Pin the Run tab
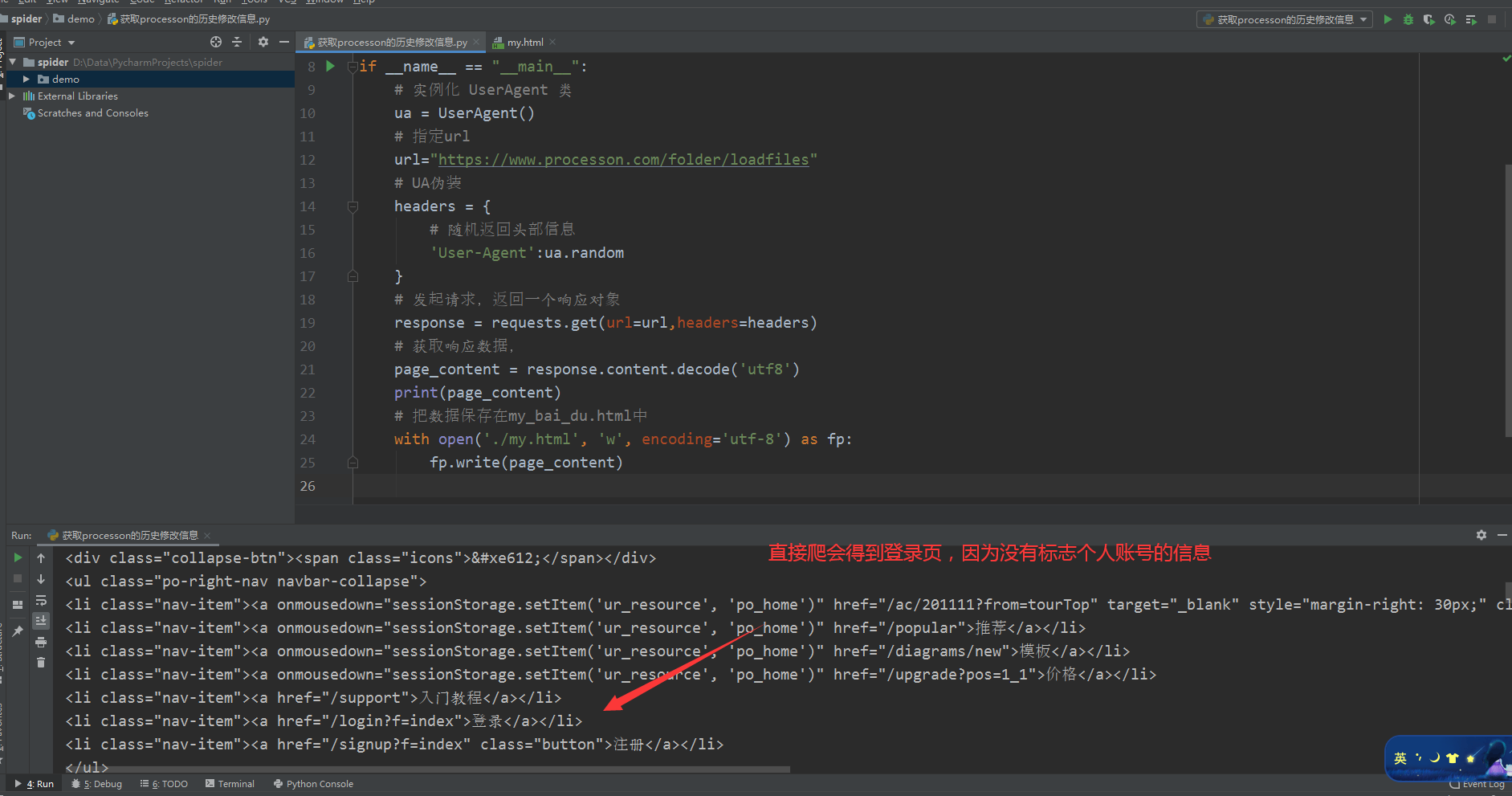The width and height of the screenshot is (1512, 796). (x=18, y=631)
